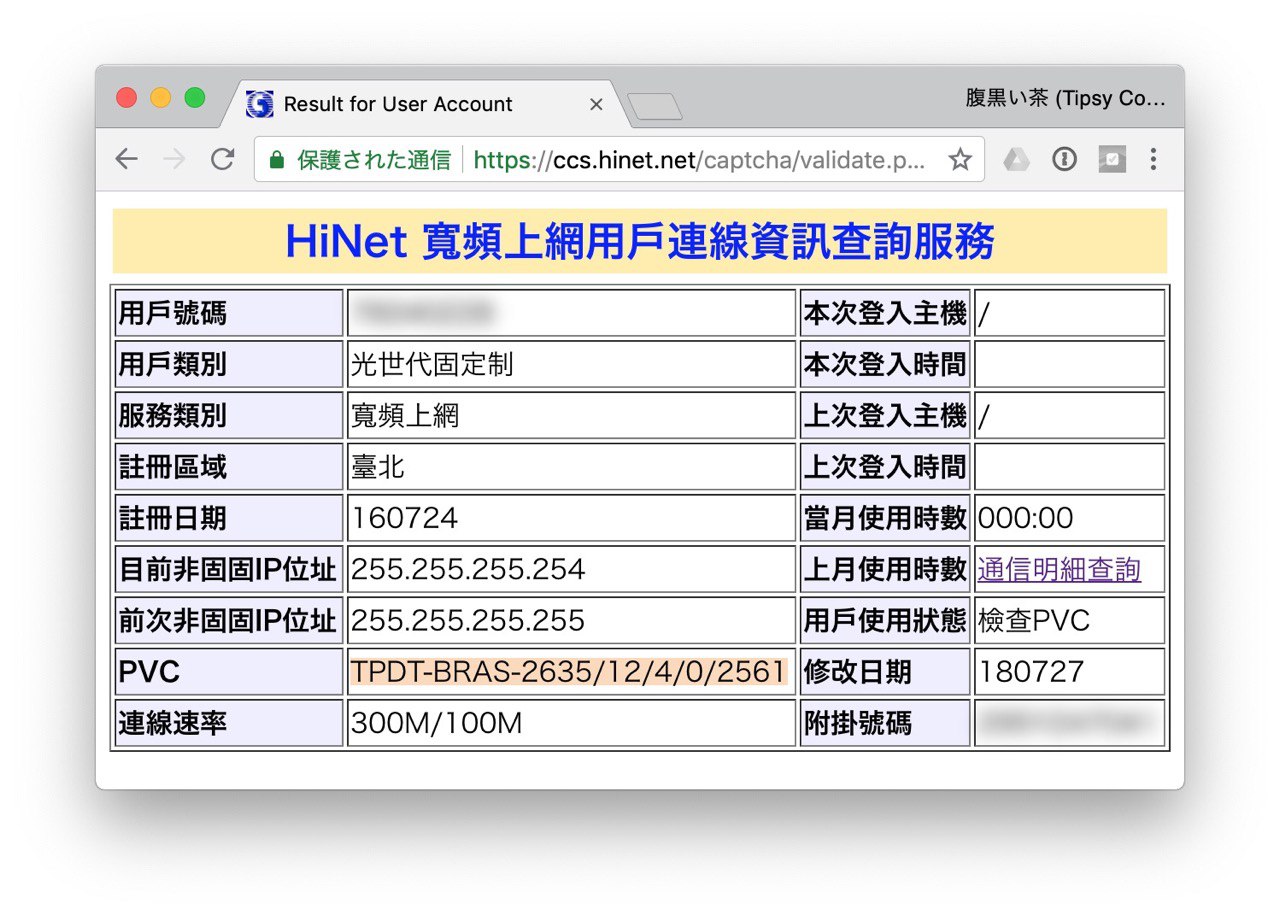Click the 連線速率 label cell
This screenshot has width=1280, height=916.
click(229, 723)
